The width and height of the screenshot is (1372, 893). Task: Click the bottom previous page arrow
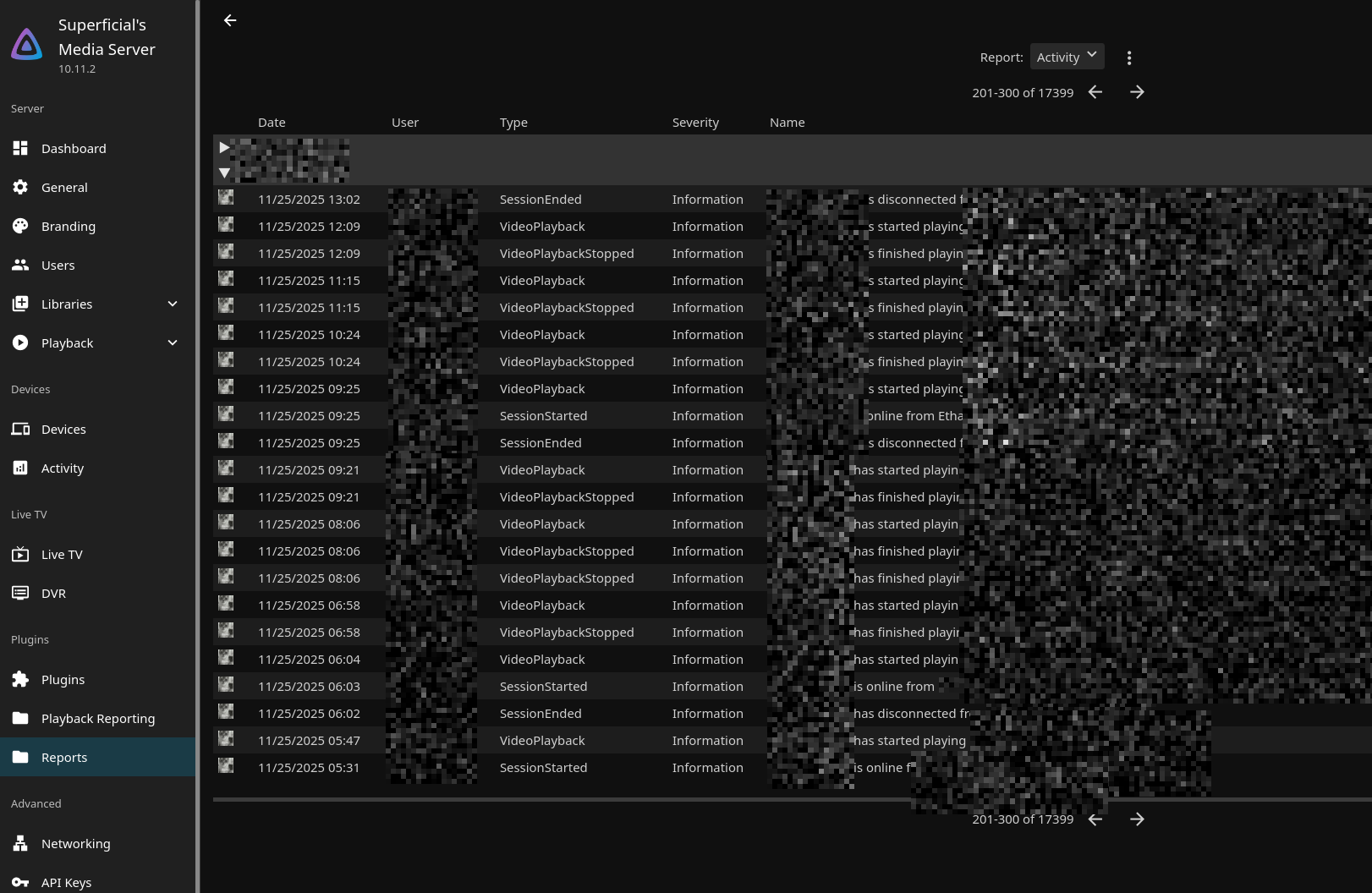(x=1095, y=819)
